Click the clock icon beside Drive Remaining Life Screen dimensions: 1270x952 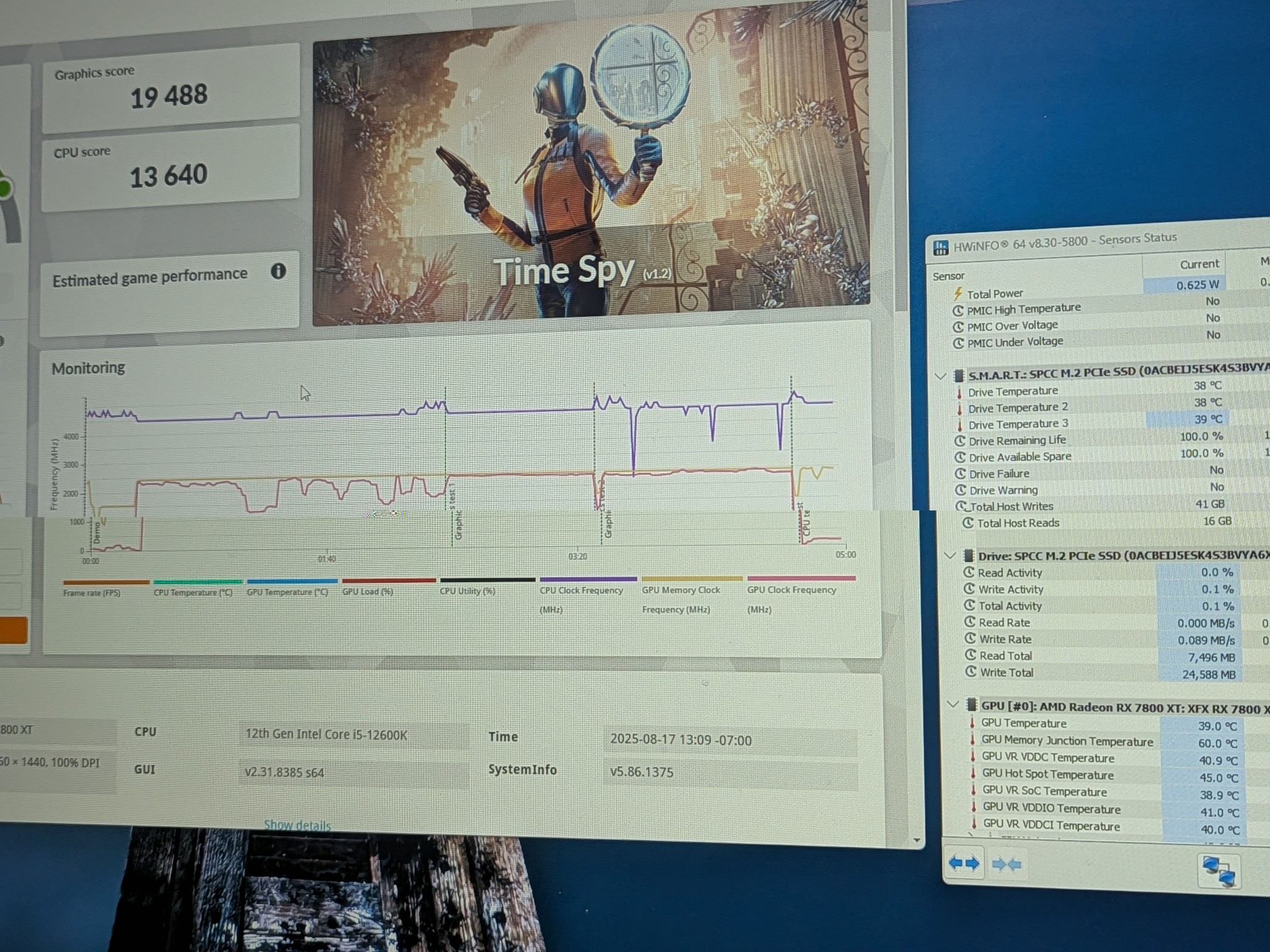point(960,441)
